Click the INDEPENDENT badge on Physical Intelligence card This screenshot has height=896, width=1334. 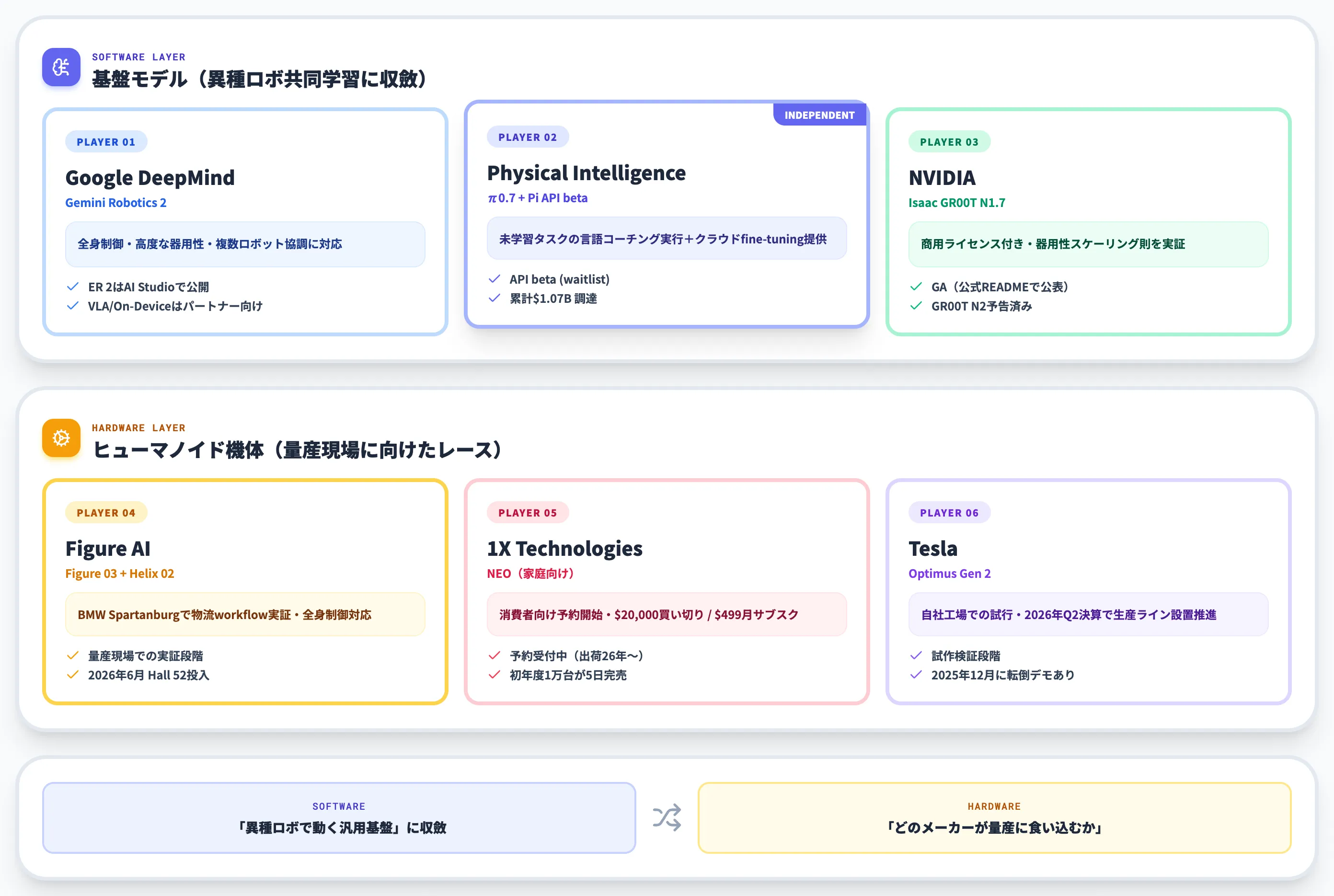[x=819, y=115]
